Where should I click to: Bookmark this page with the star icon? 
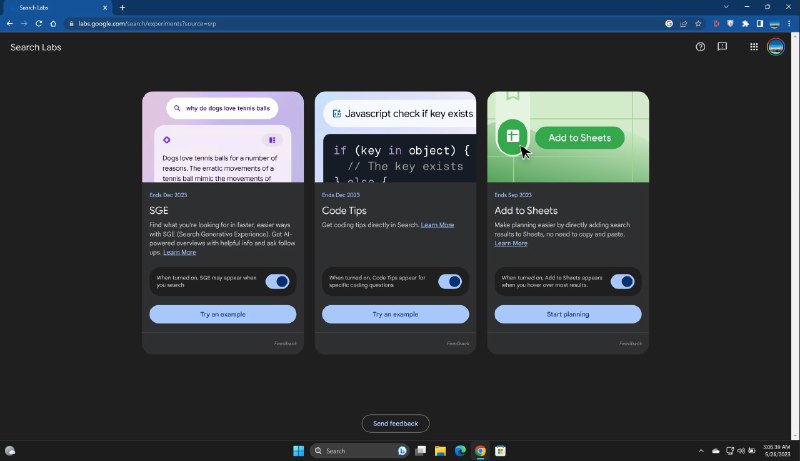point(698,23)
